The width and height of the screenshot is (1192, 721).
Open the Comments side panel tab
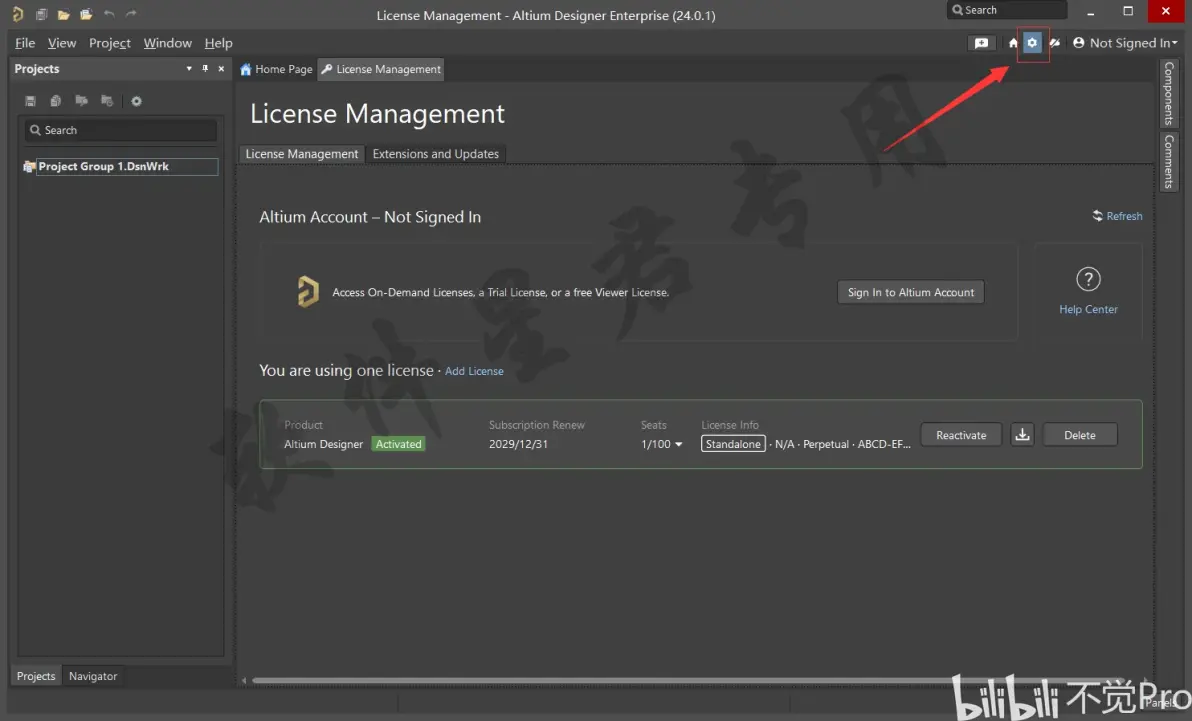(x=1168, y=162)
